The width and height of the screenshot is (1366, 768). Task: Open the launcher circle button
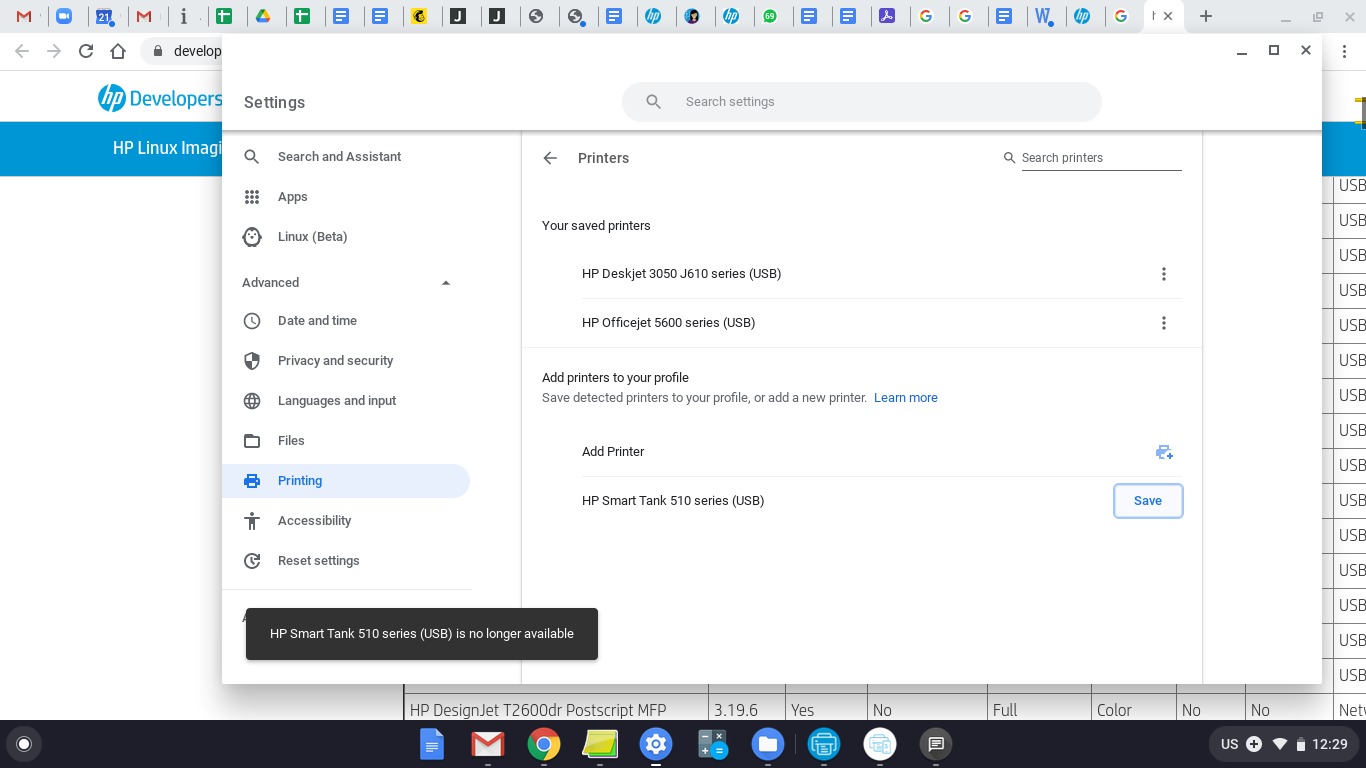24,744
